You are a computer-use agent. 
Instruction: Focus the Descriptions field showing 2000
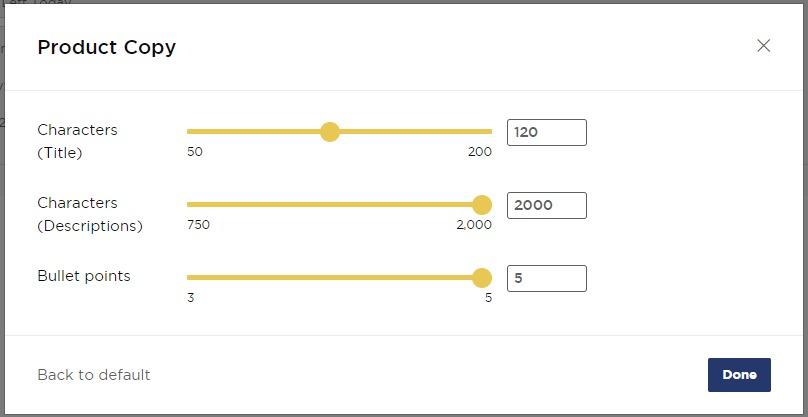546,205
